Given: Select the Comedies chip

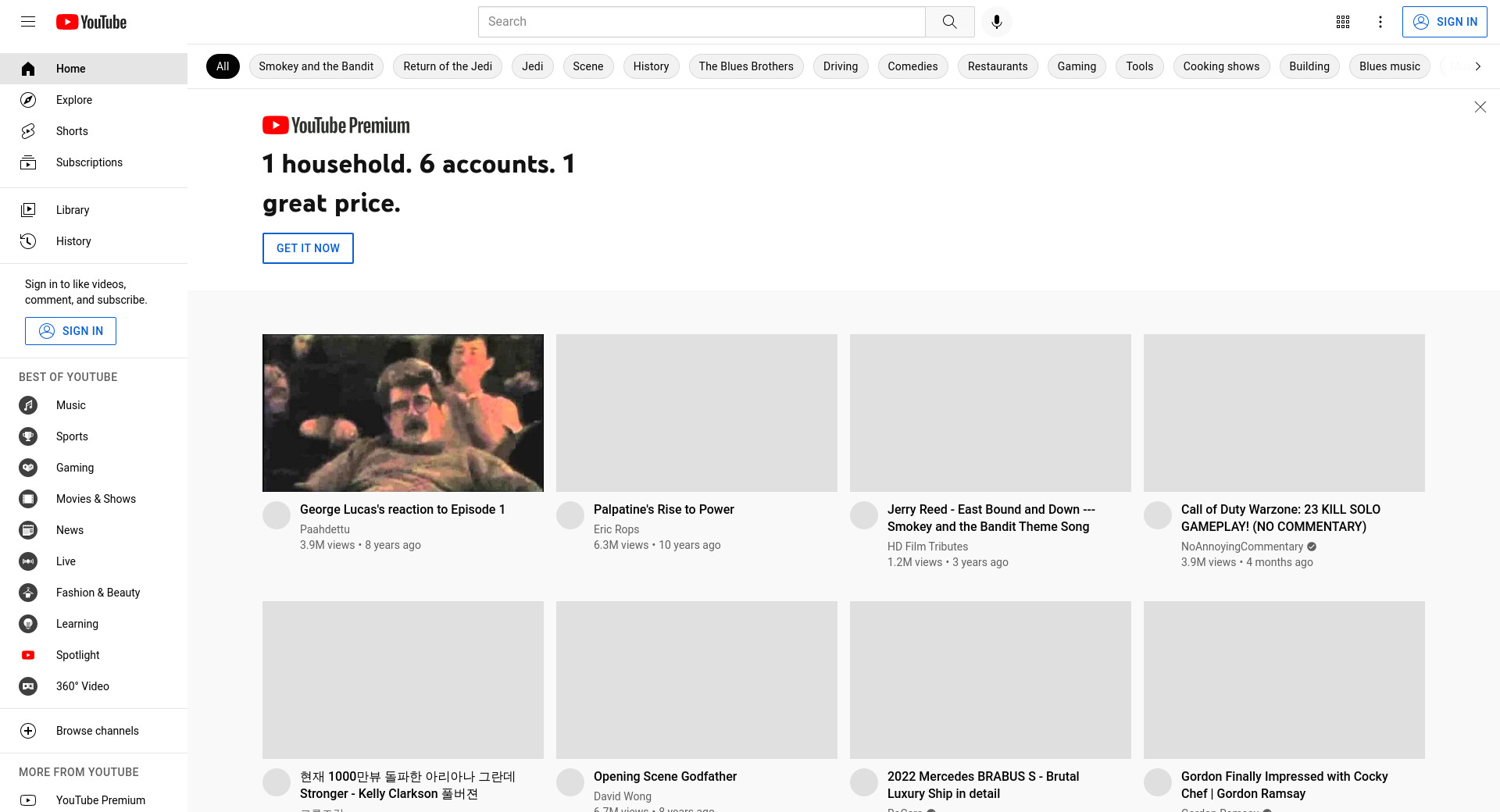Looking at the screenshot, I should point(912,66).
